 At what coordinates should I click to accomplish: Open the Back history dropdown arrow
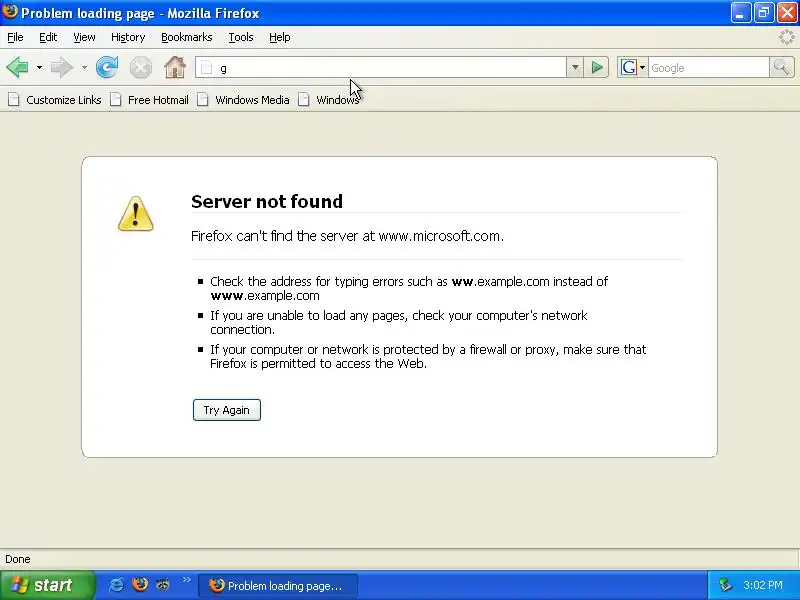(x=39, y=67)
